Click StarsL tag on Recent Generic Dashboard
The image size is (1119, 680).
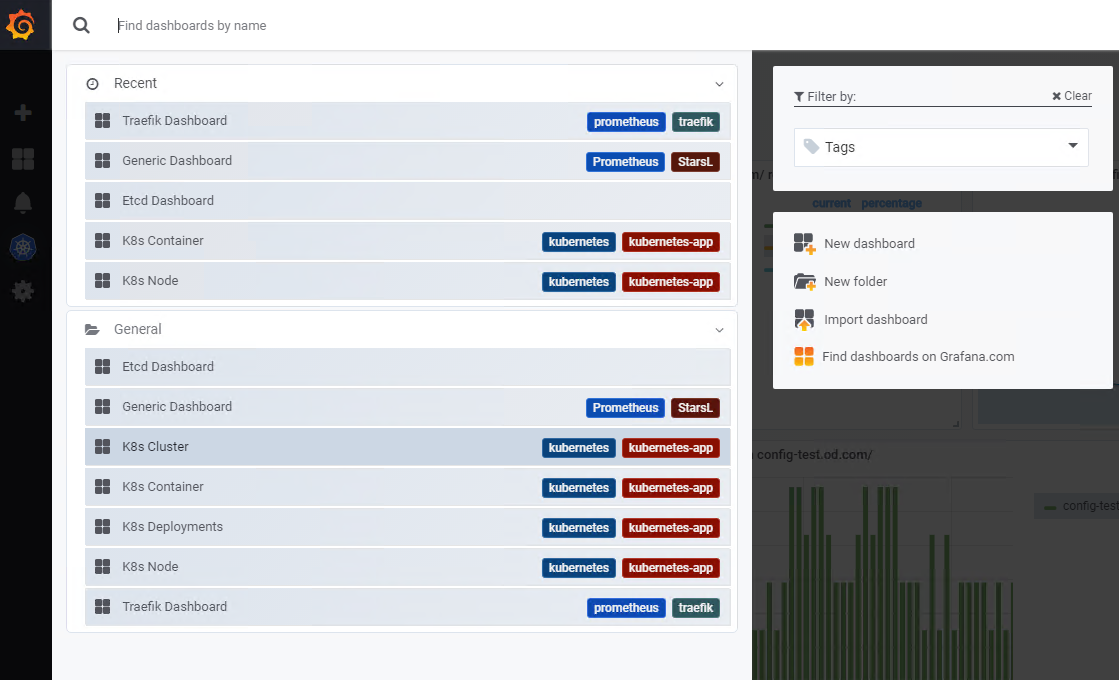tap(695, 162)
